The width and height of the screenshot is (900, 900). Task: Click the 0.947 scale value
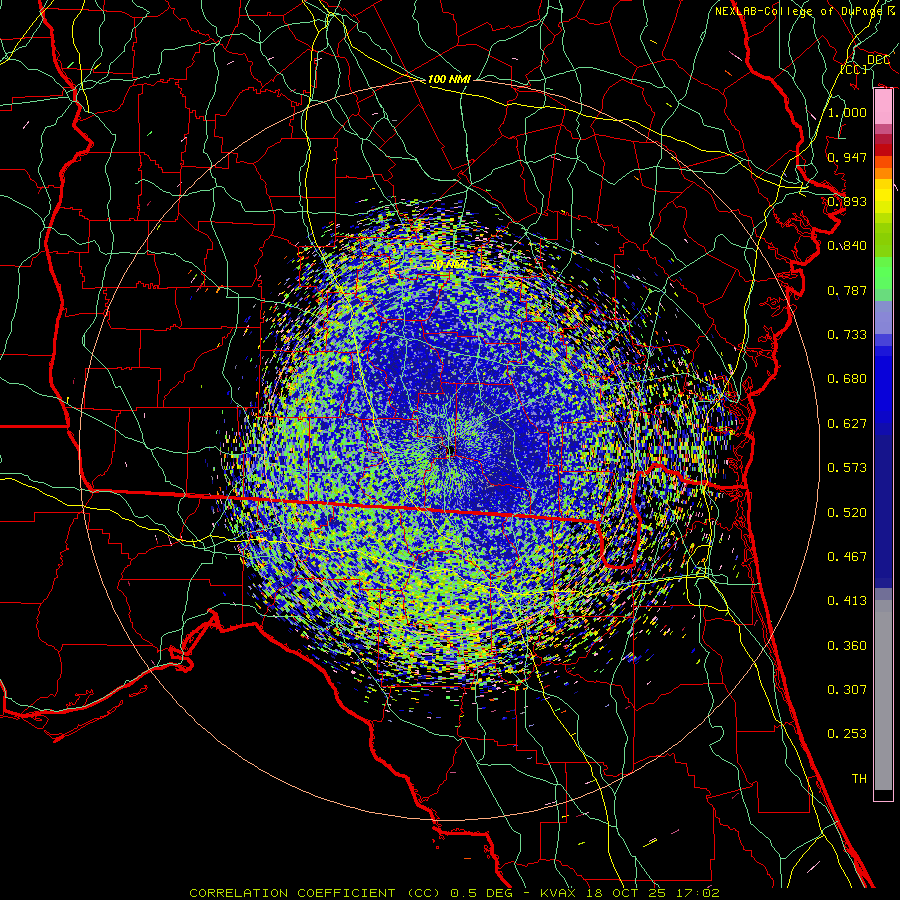coord(847,157)
